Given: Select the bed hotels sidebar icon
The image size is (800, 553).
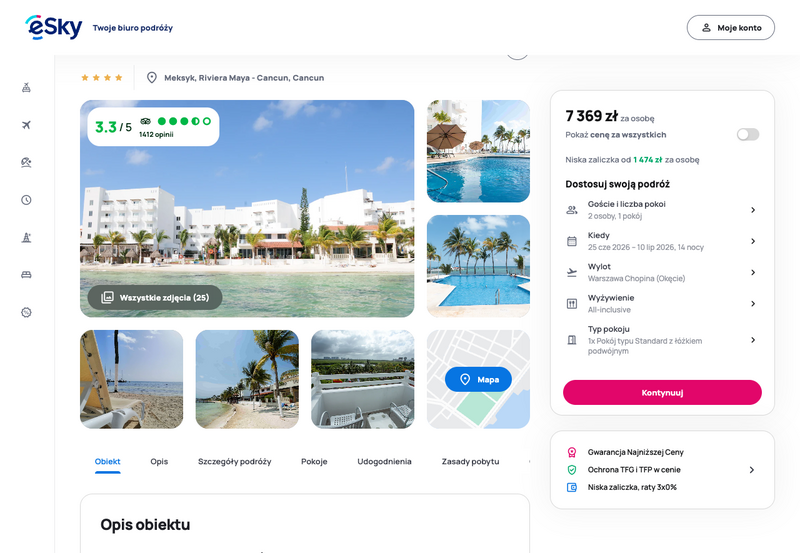Looking at the screenshot, I should 27,275.
